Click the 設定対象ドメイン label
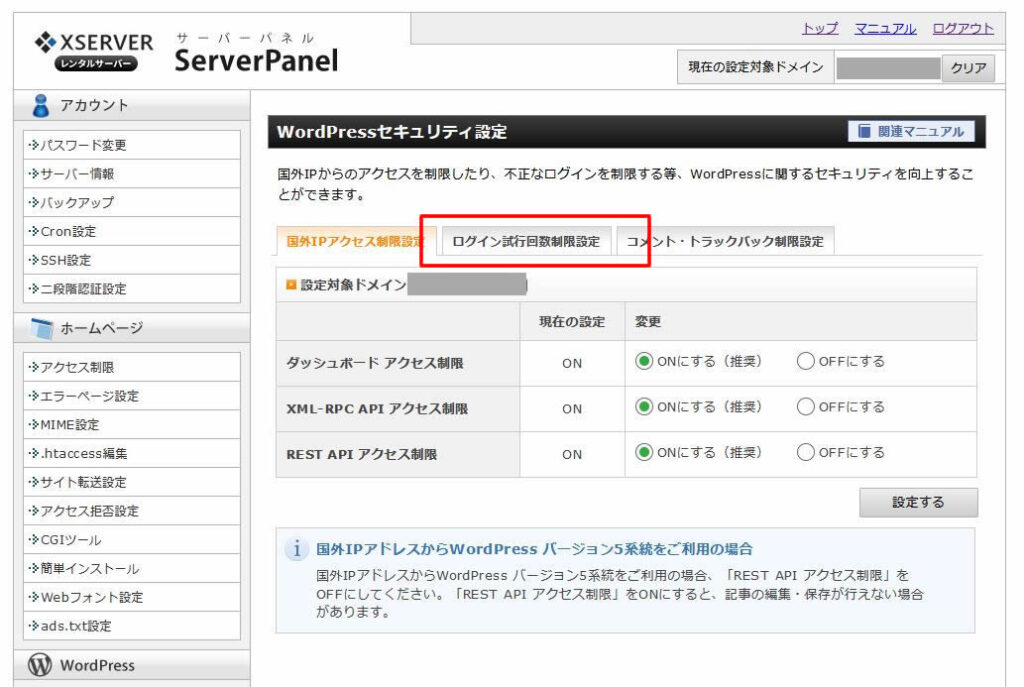The width and height of the screenshot is (1024, 687). coord(353,285)
